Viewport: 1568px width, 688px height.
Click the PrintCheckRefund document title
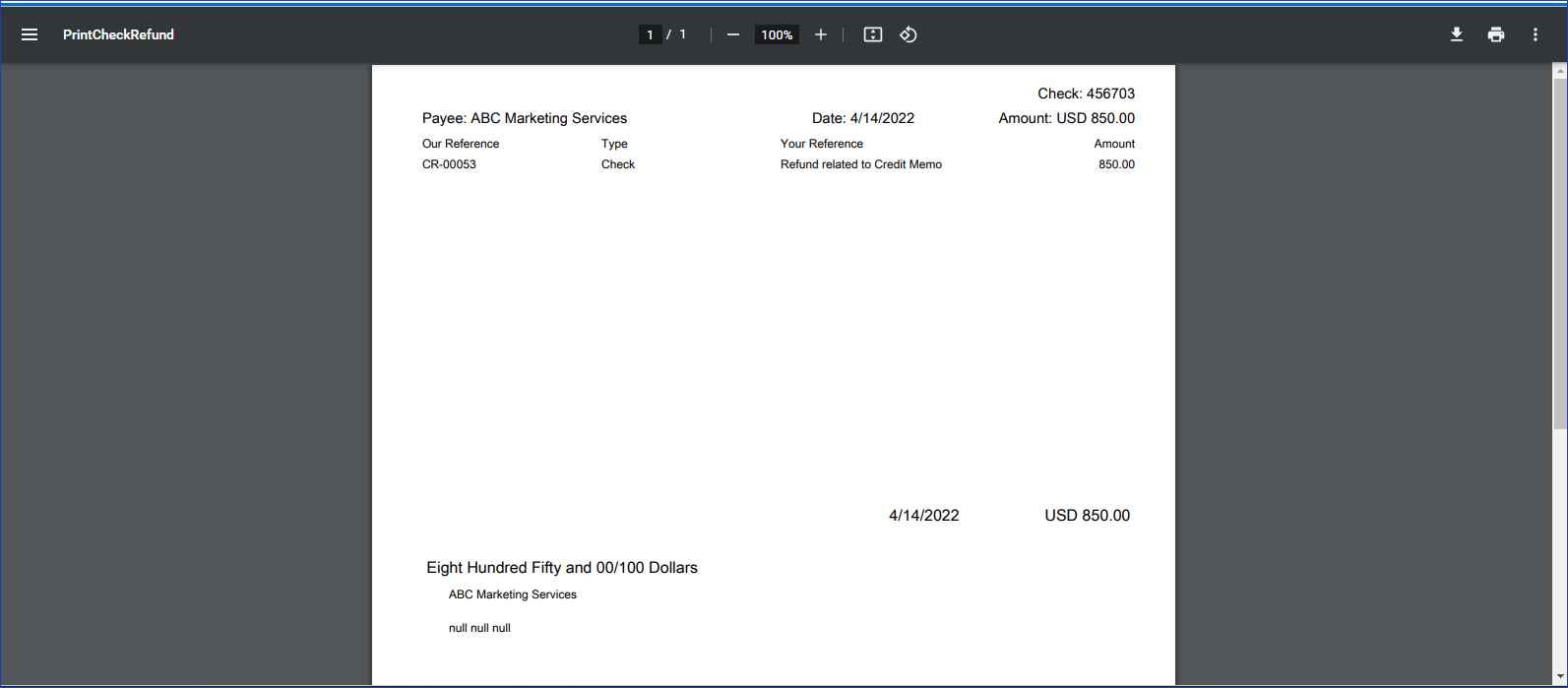coord(118,34)
